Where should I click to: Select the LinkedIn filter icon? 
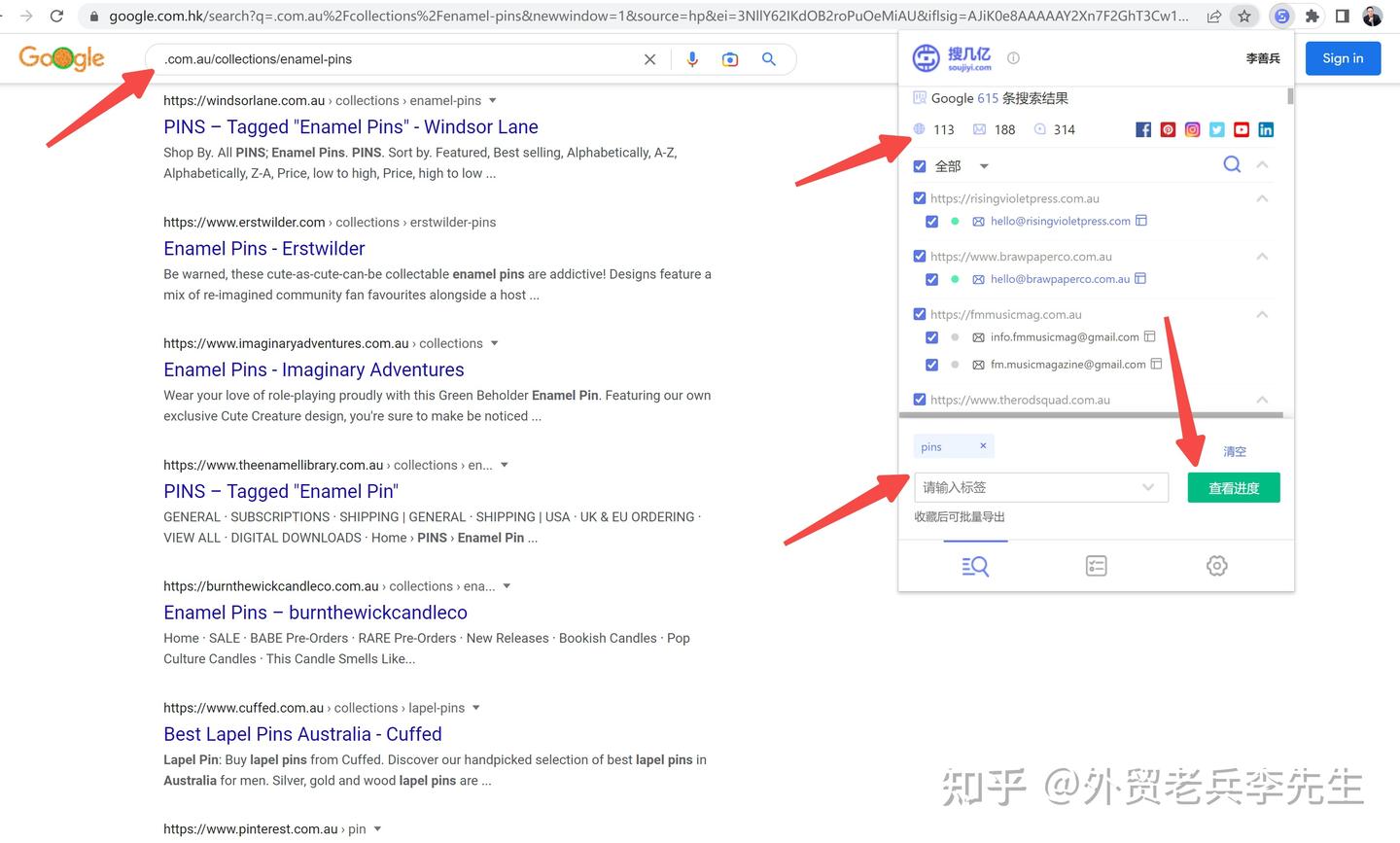(x=1266, y=129)
